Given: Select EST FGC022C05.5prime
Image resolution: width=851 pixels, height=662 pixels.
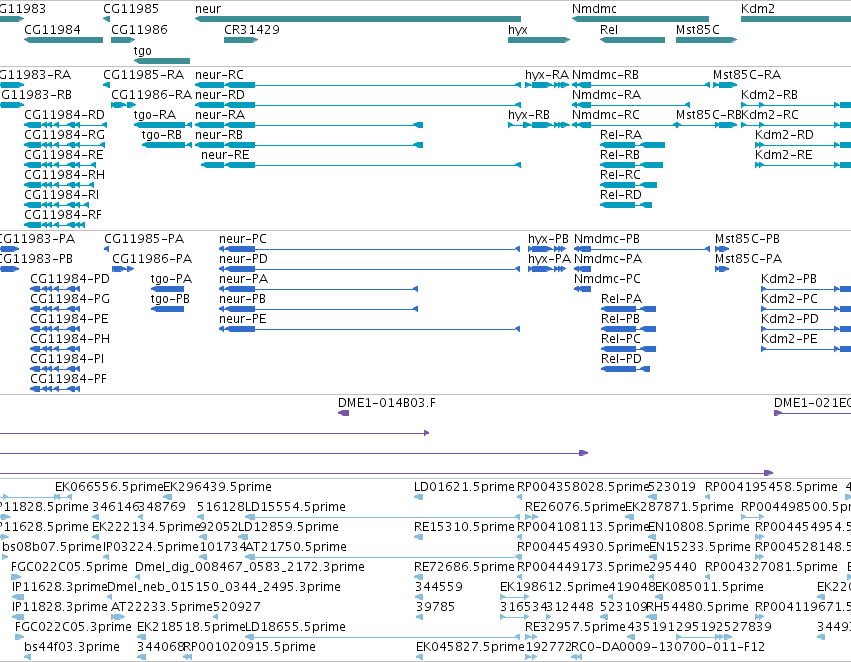Looking at the screenshot, I should pos(15,577).
